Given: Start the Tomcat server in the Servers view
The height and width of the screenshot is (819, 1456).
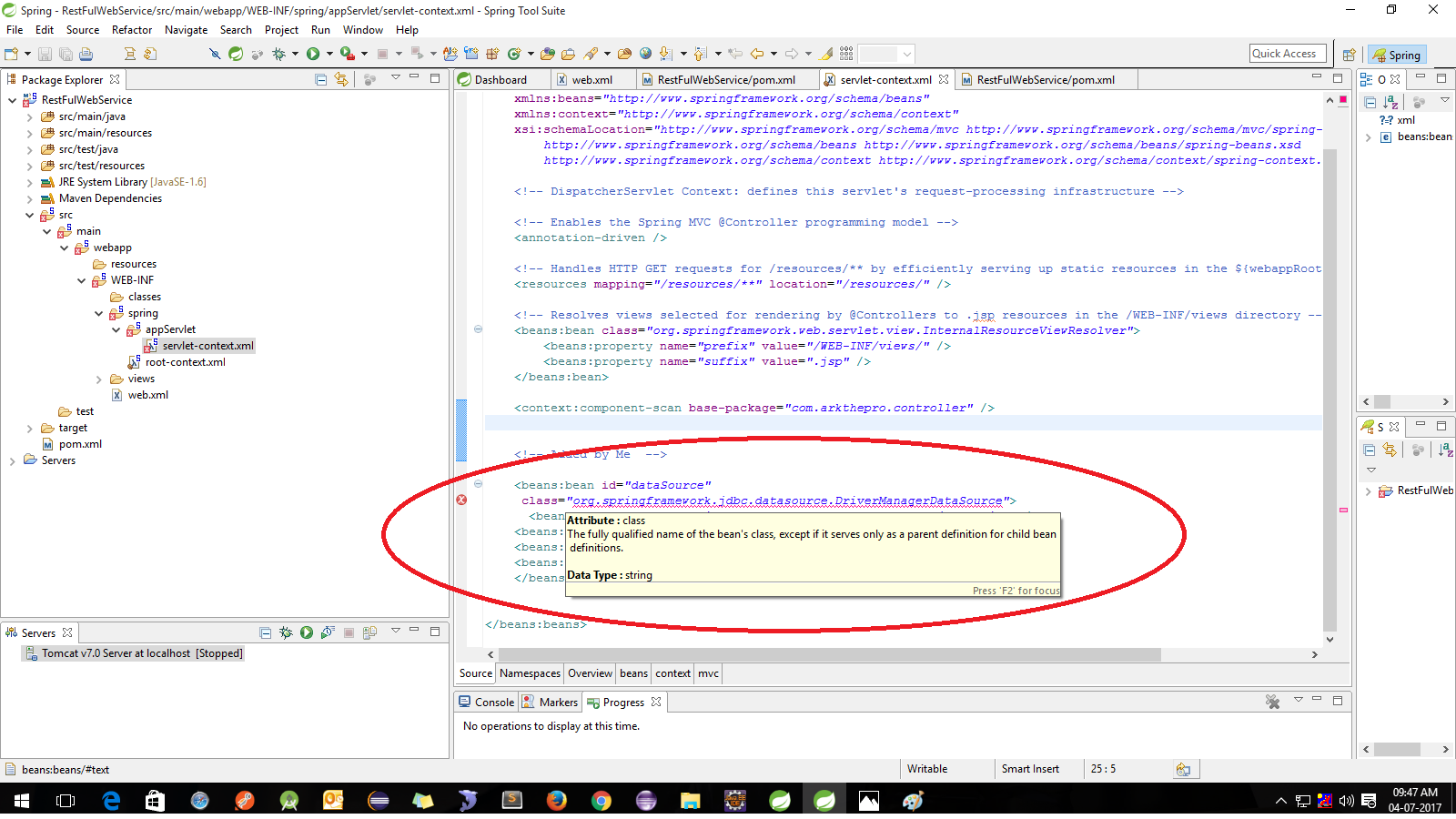Looking at the screenshot, I should (x=306, y=632).
